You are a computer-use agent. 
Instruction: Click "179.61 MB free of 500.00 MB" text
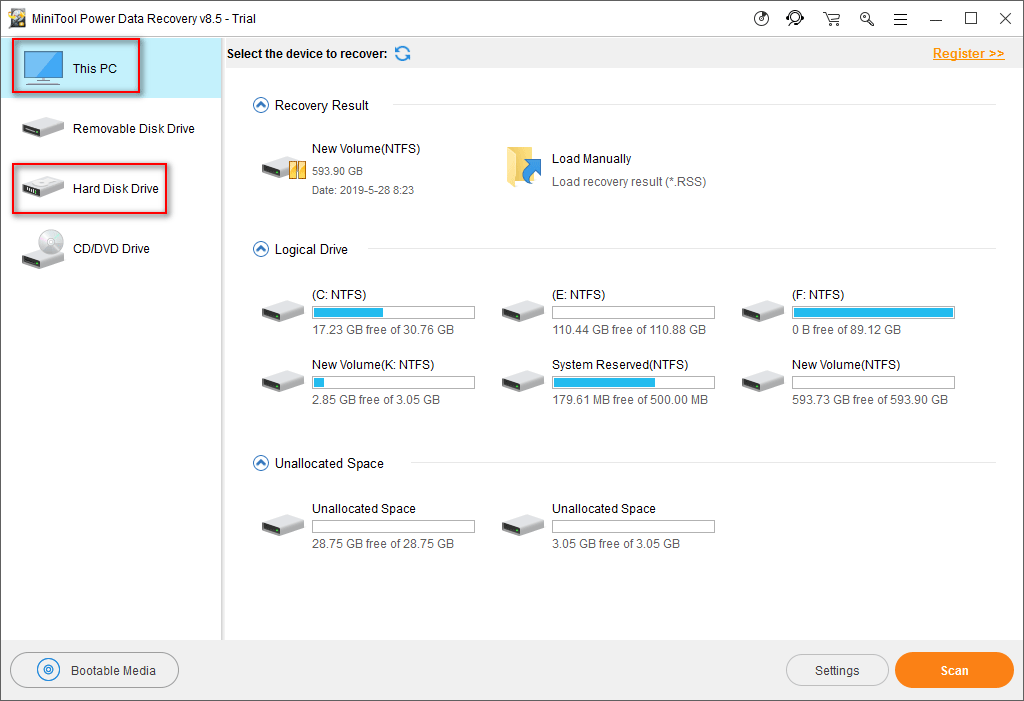pos(630,400)
